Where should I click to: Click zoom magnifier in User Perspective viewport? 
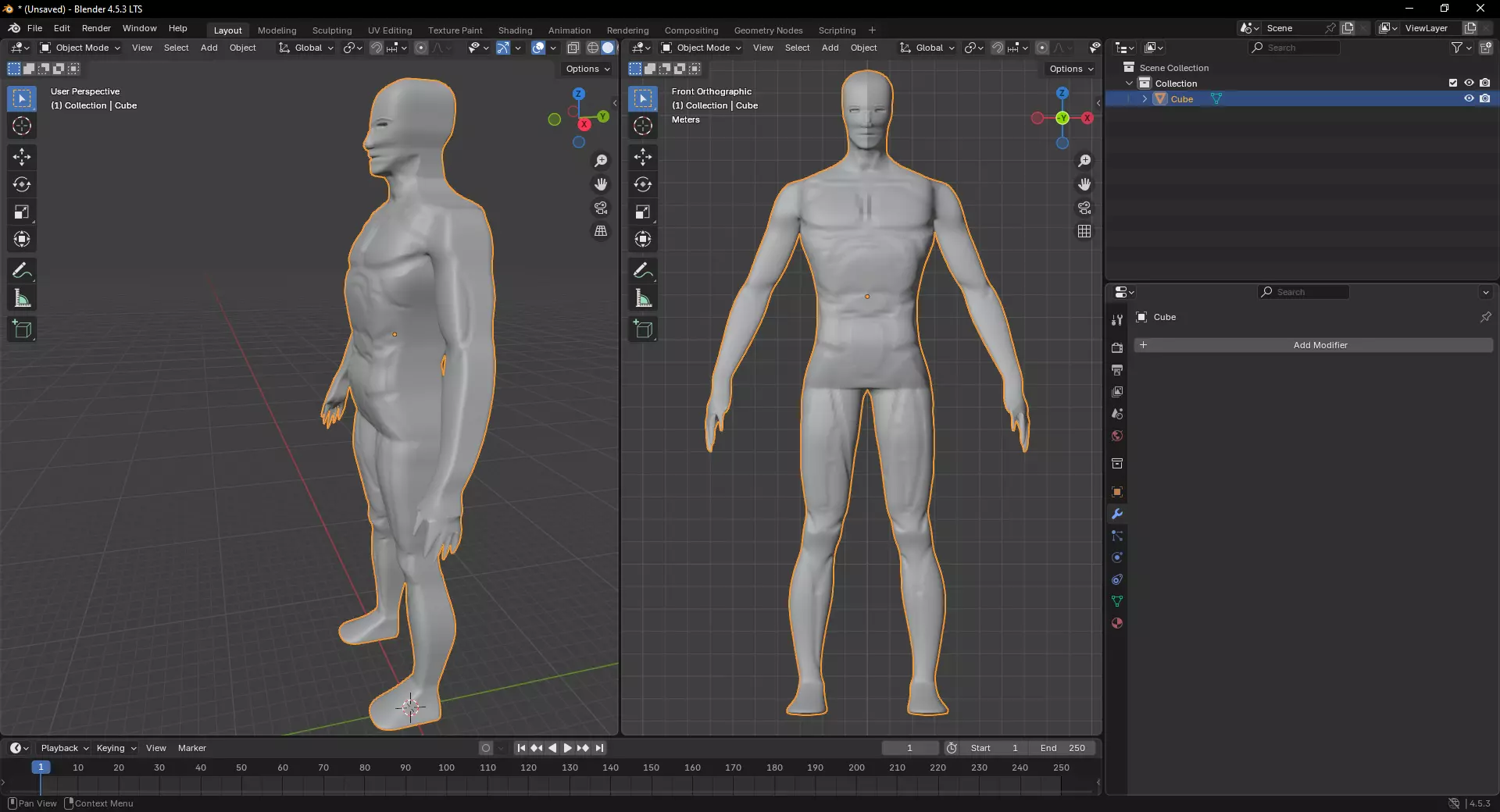[x=601, y=161]
